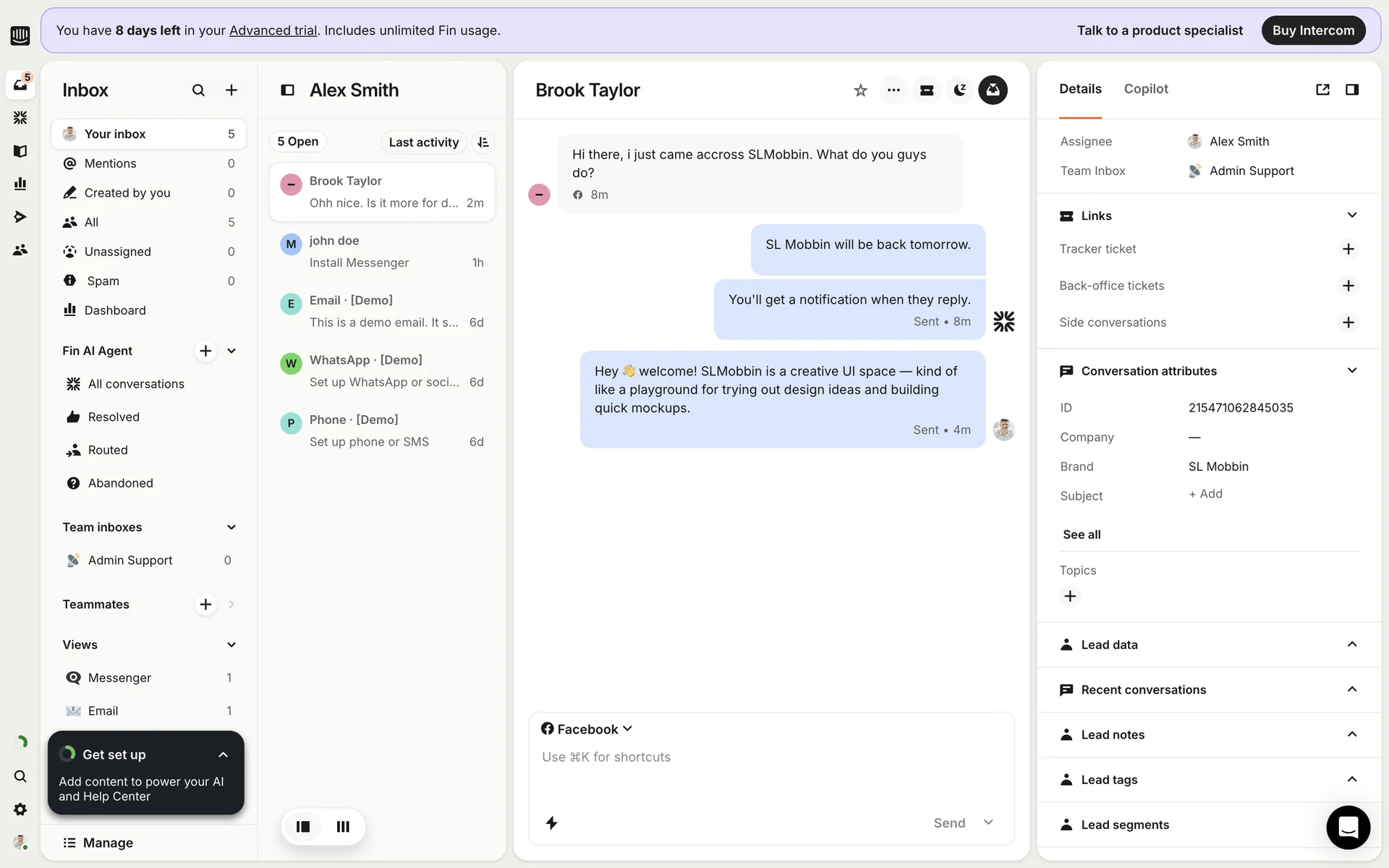Switch to the multi-column layout view

(343, 826)
